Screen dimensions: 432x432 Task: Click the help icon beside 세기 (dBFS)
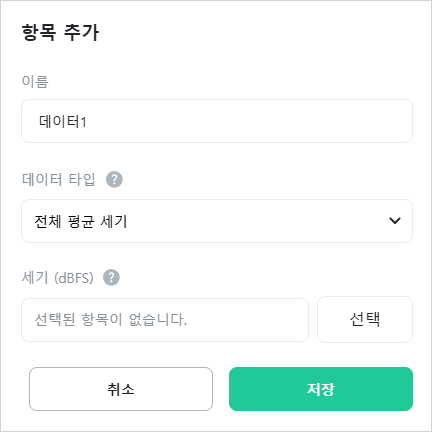click(111, 277)
